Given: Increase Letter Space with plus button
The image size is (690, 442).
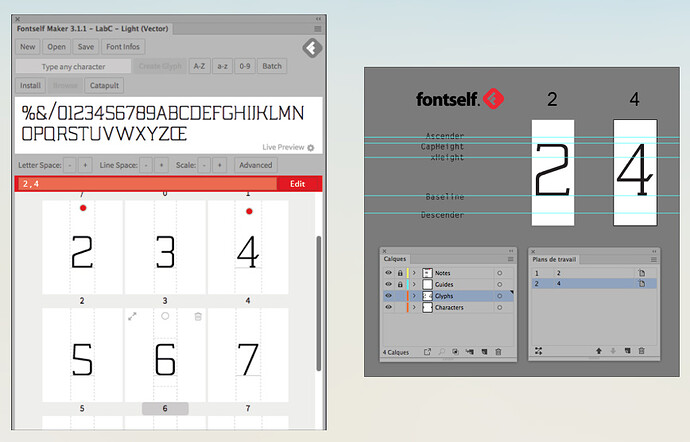Looking at the screenshot, I should (x=85, y=165).
